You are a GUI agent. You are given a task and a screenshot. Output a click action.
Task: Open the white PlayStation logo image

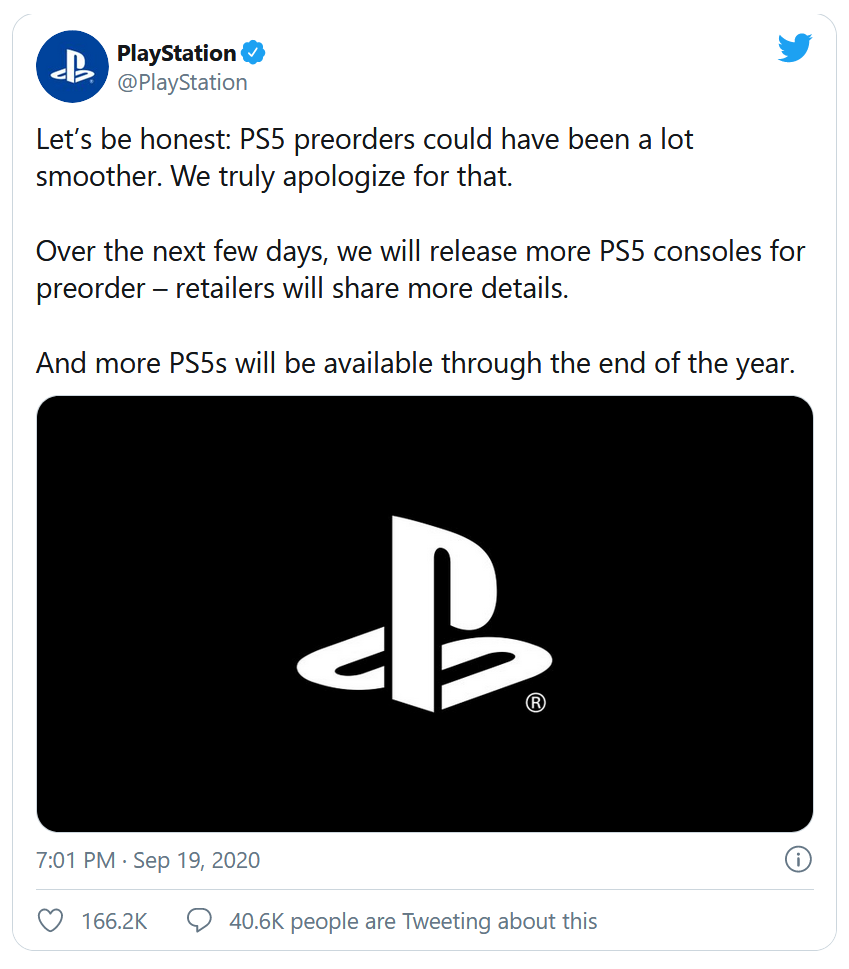click(x=424, y=613)
